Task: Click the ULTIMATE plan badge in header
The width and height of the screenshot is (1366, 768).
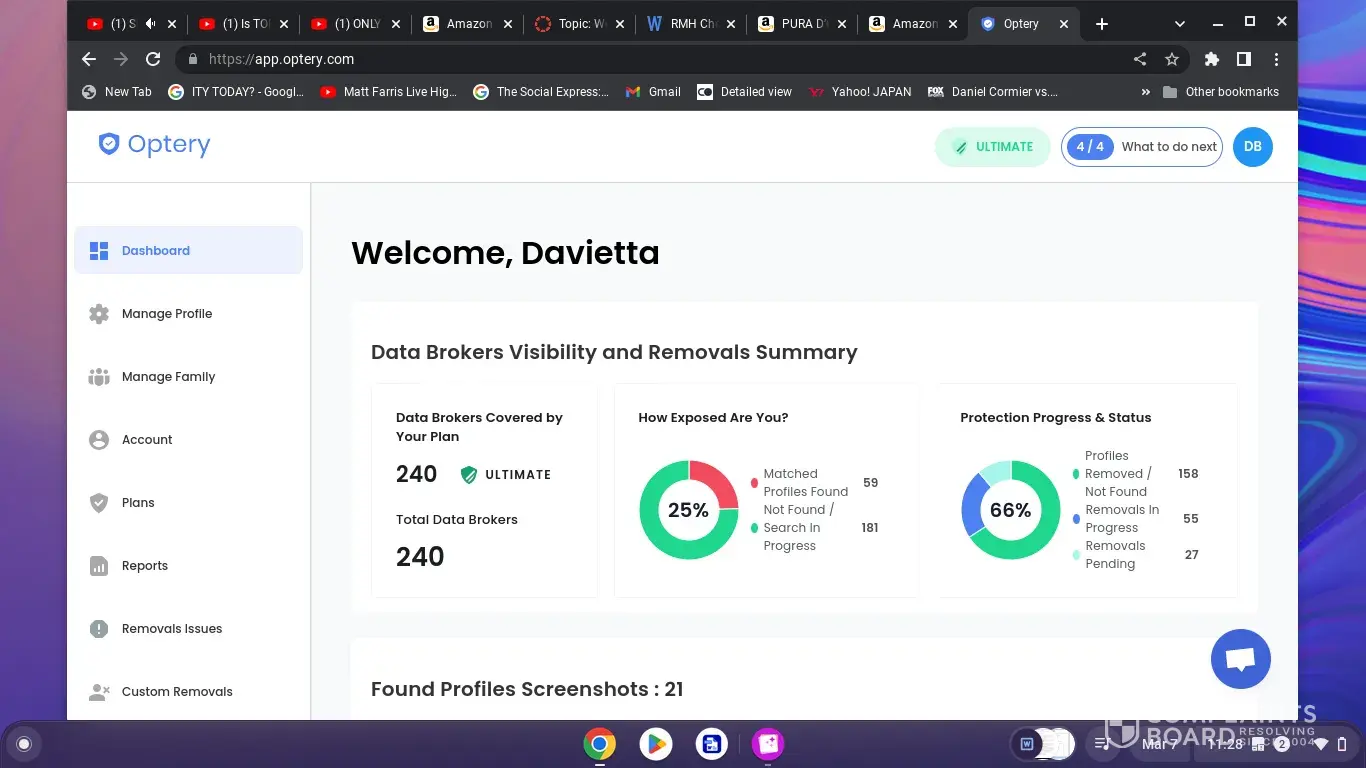Action: coord(992,147)
